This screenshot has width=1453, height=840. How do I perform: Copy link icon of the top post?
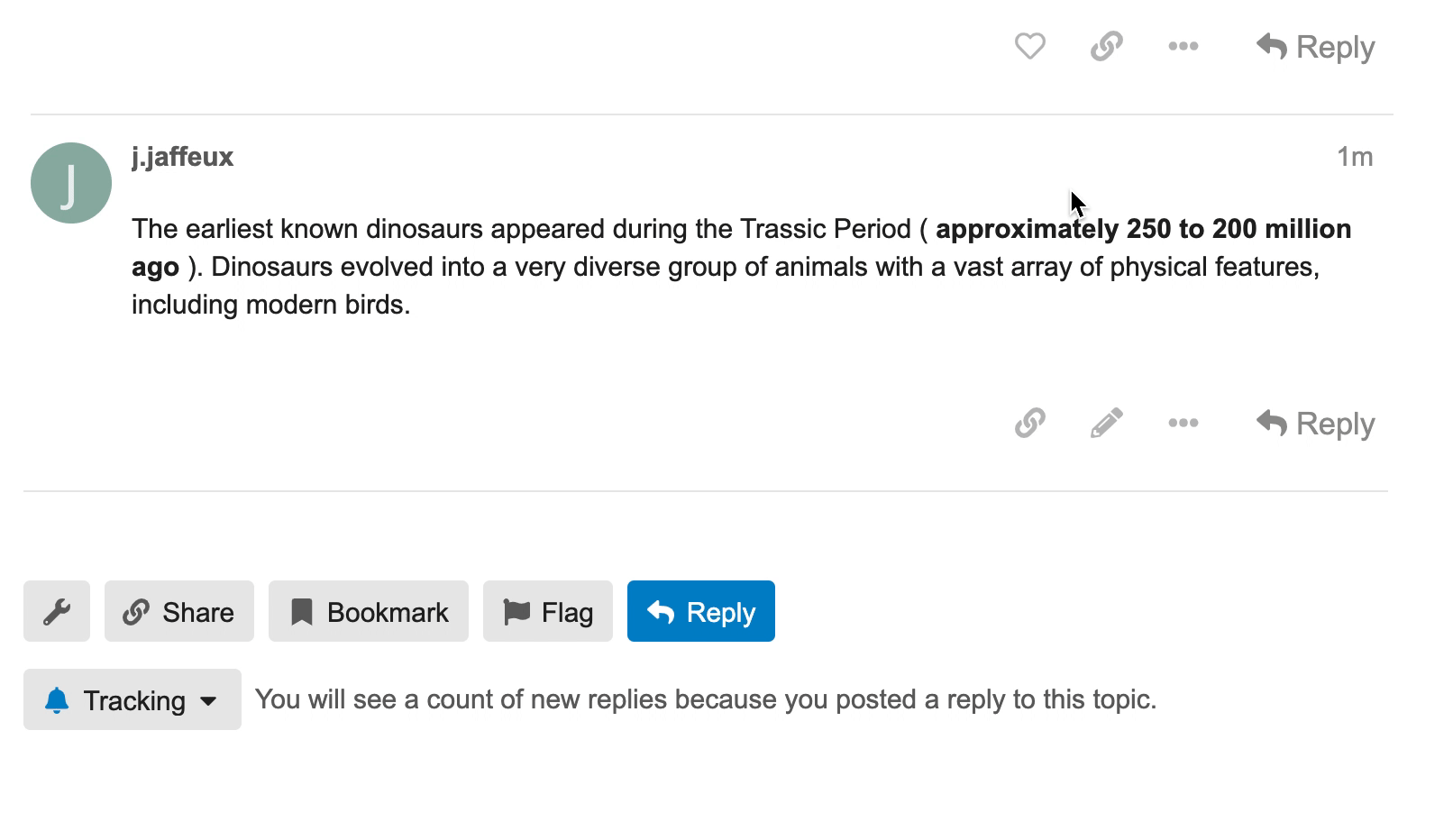(1106, 46)
